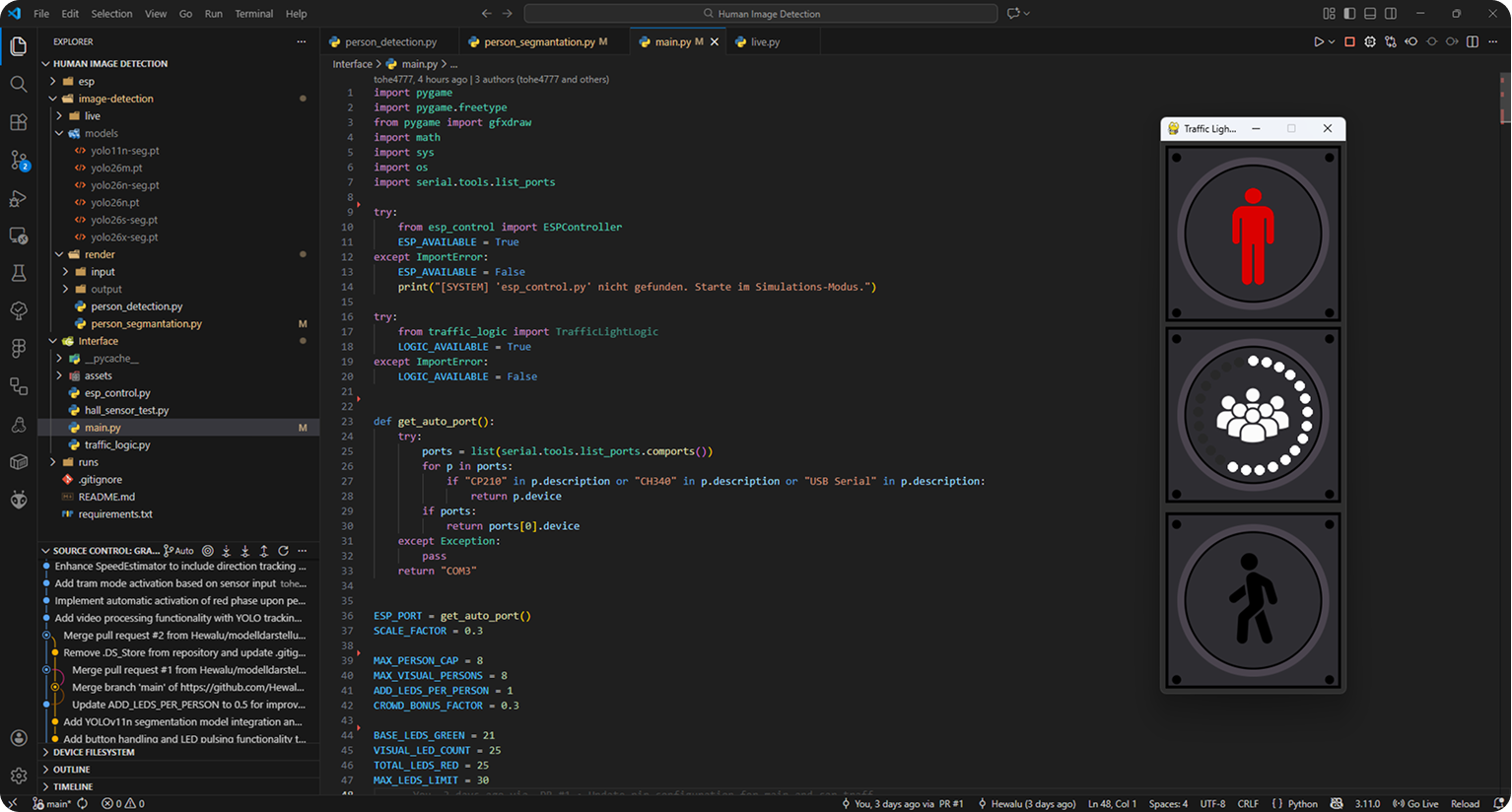The image size is (1512, 812).
Task: Synchronize changes in status bar
Action: click(83, 804)
